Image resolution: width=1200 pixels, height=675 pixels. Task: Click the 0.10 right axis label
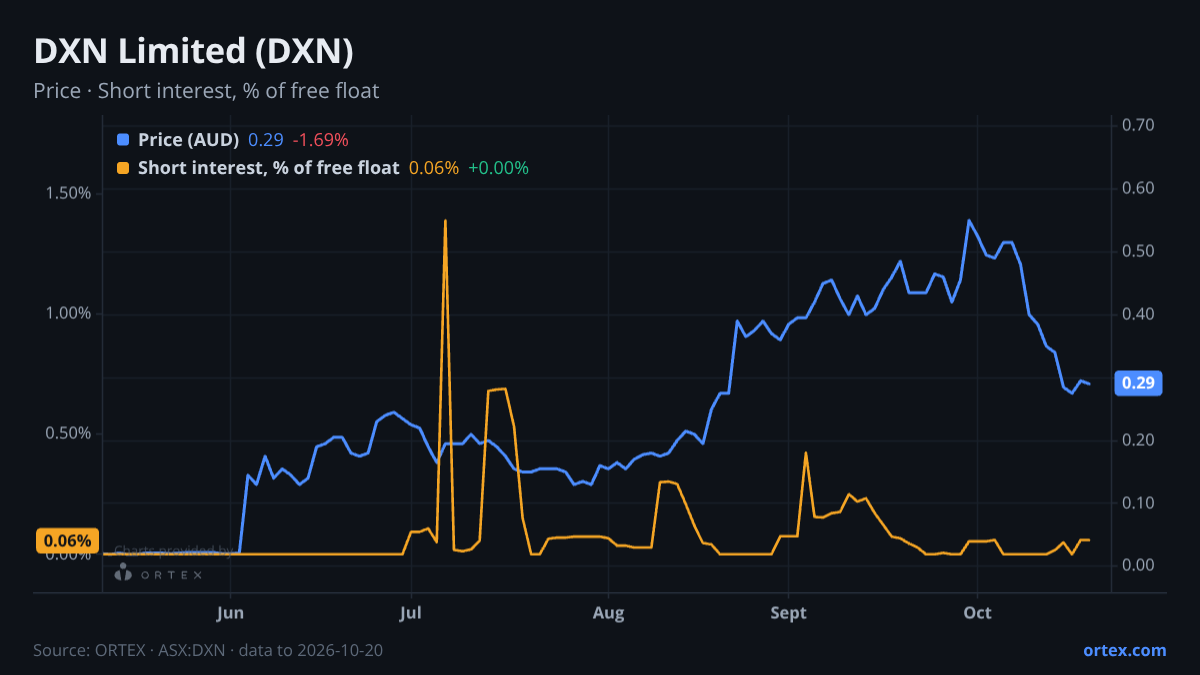click(x=1139, y=503)
